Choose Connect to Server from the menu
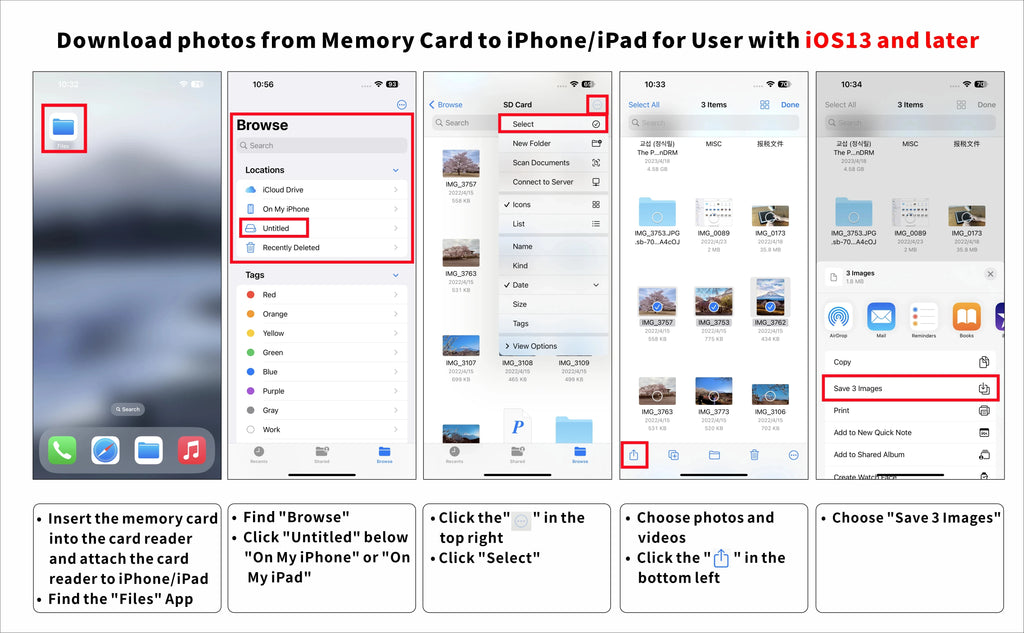This screenshot has height=633, width=1024. (x=552, y=182)
